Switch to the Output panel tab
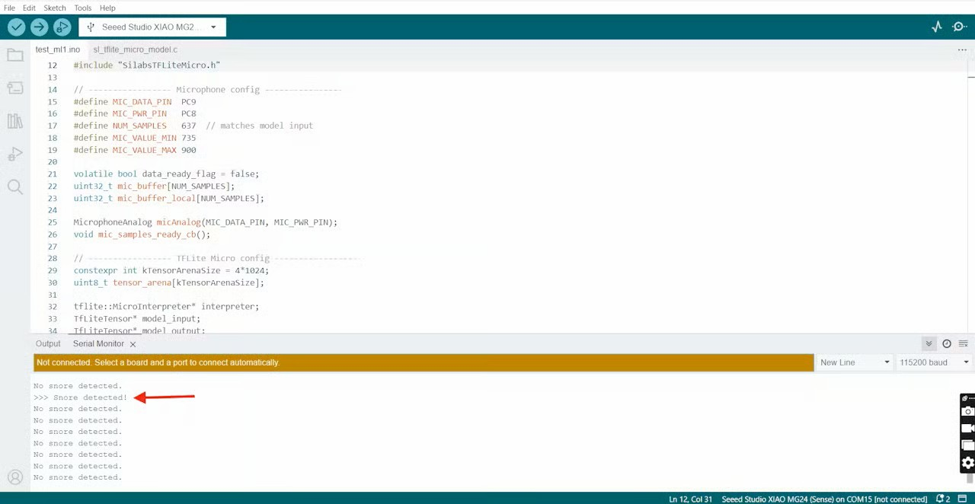This screenshot has width=975, height=504. point(48,344)
